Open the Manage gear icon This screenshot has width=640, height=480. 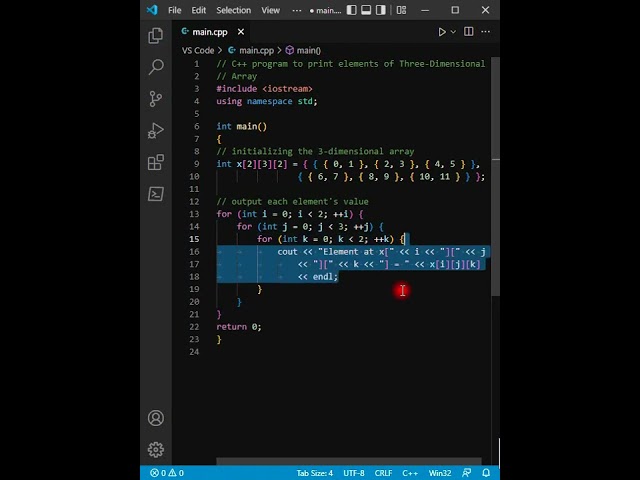click(x=156, y=449)
